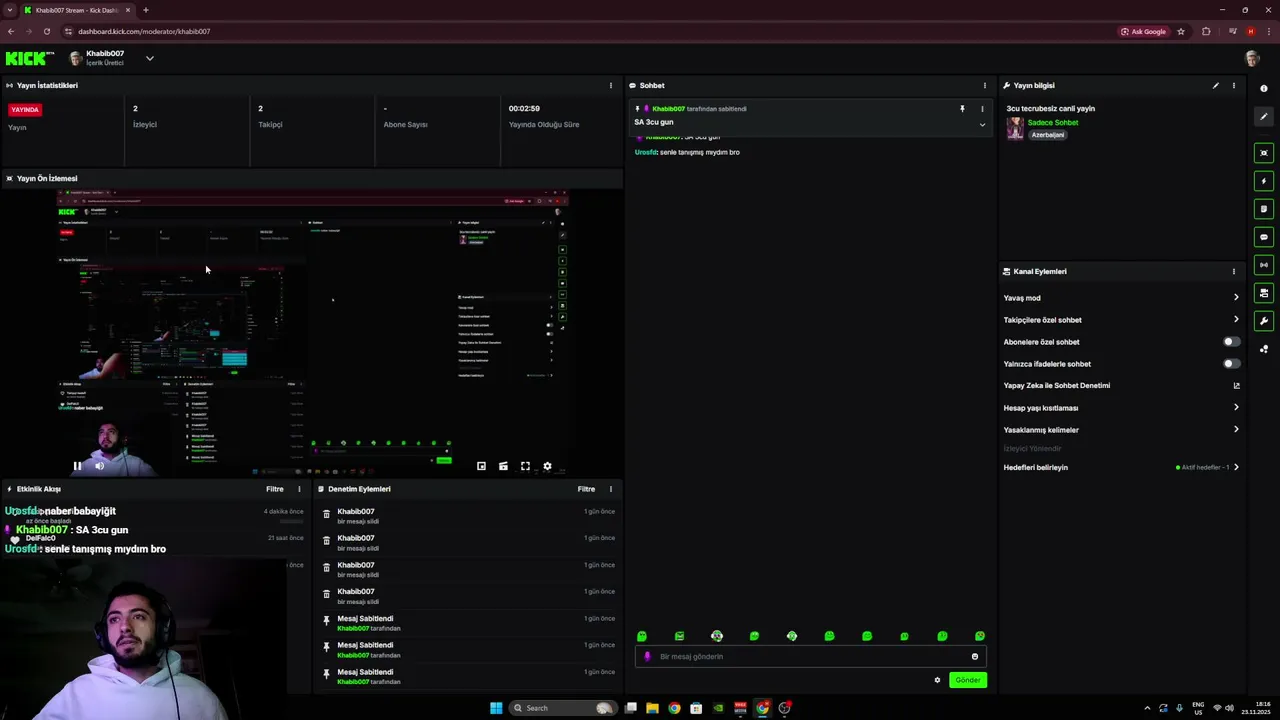
Task: Click the Azerbaijani language tag
Action: pyautogui.click(x=1048, y=135)
